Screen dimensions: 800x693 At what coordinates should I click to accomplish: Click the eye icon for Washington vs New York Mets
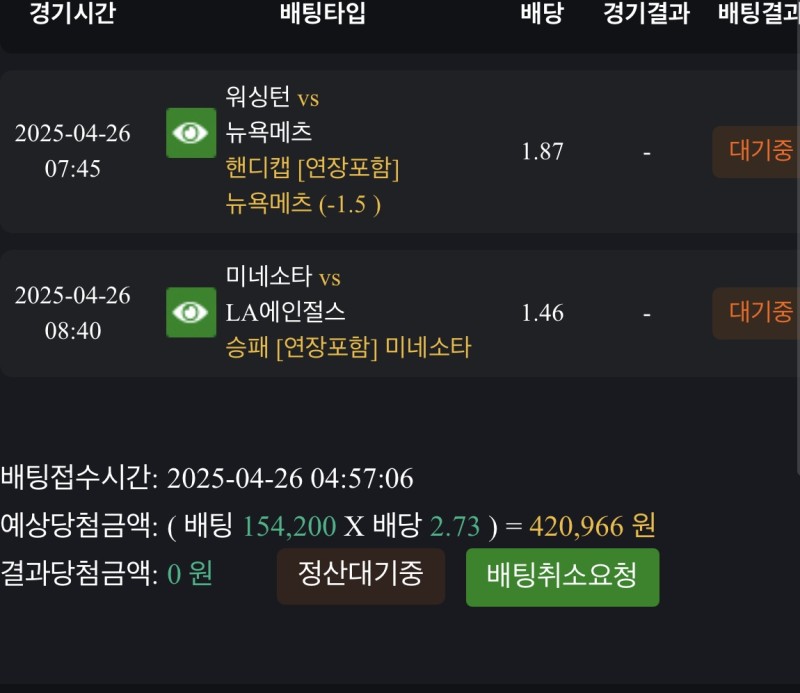[x=191, y=133]
